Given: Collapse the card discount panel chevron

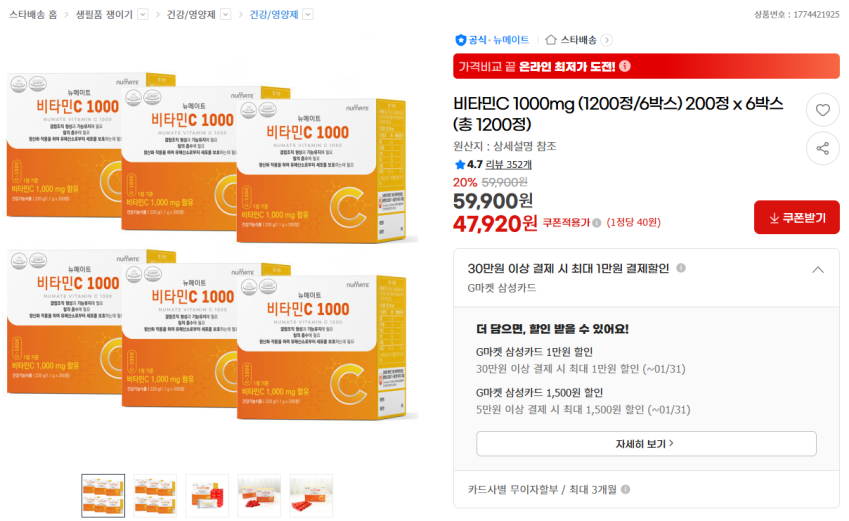Looking at the screenshot, I should [x=818, y=269].
